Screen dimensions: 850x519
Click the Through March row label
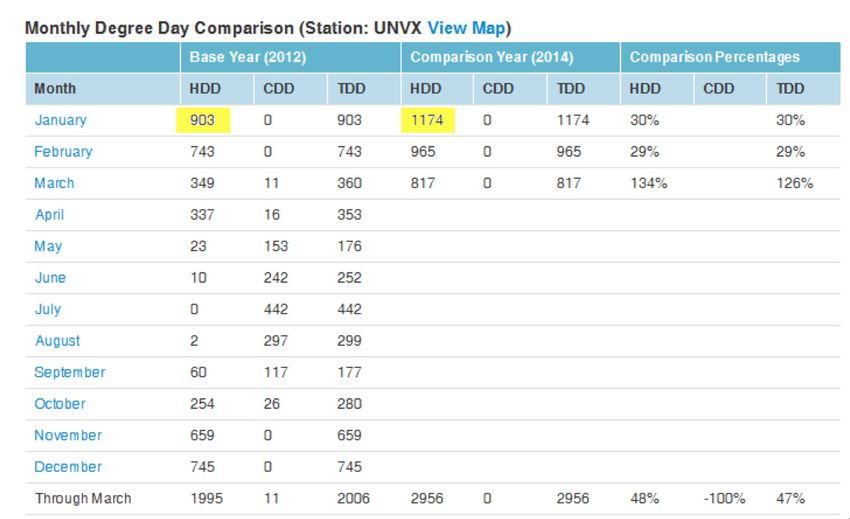point(83,498)
